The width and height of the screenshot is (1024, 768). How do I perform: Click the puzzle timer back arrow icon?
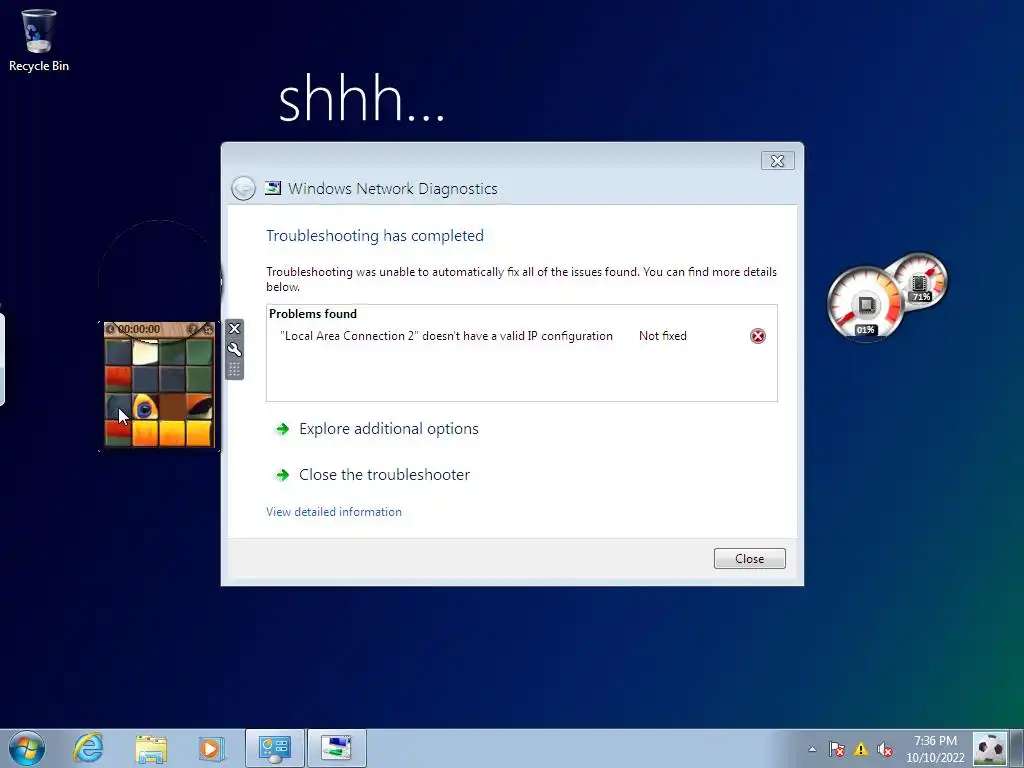pyautogui.click(x=110, y=329)
